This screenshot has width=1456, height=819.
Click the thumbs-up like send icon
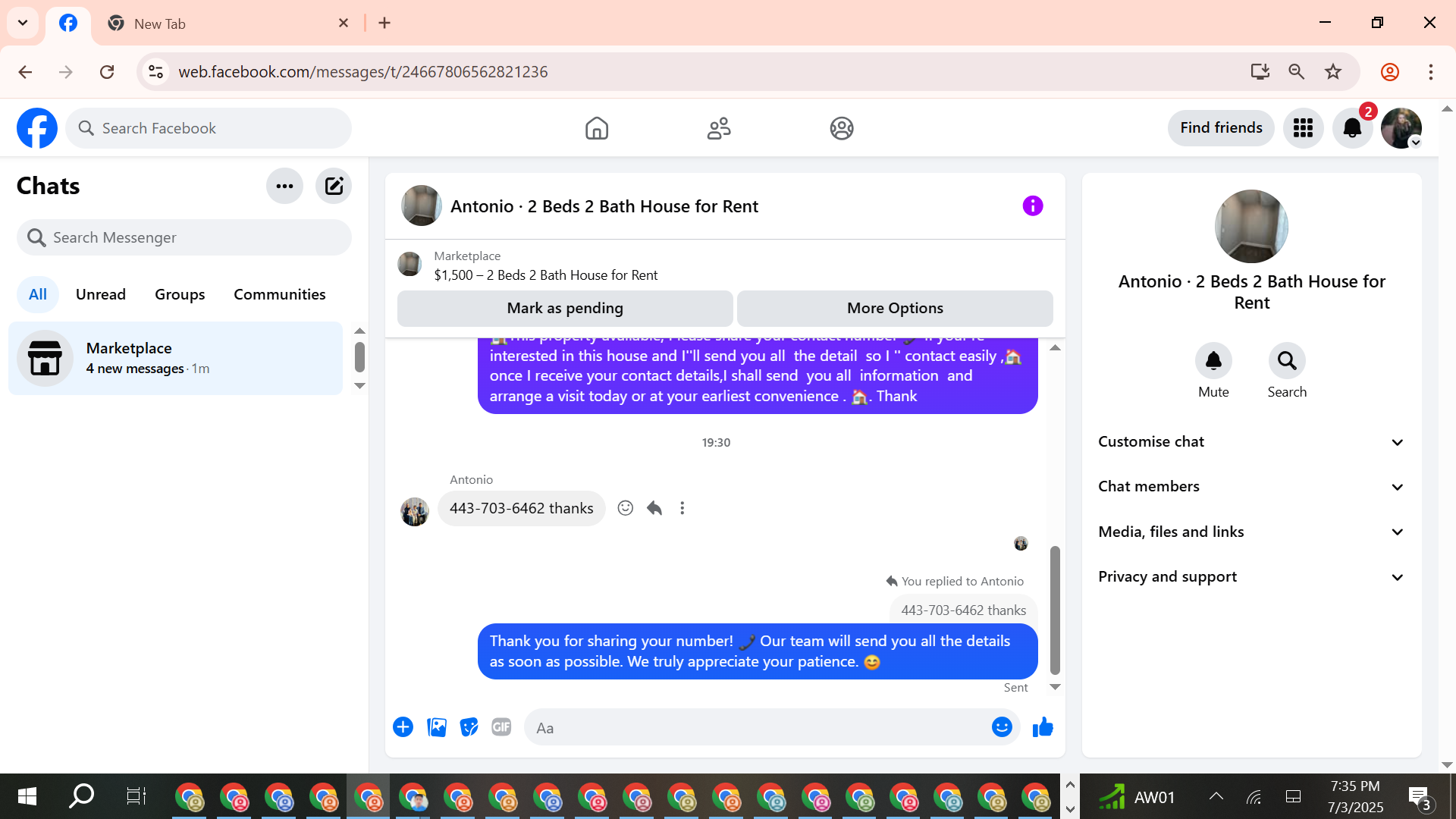pos(1043,727)
